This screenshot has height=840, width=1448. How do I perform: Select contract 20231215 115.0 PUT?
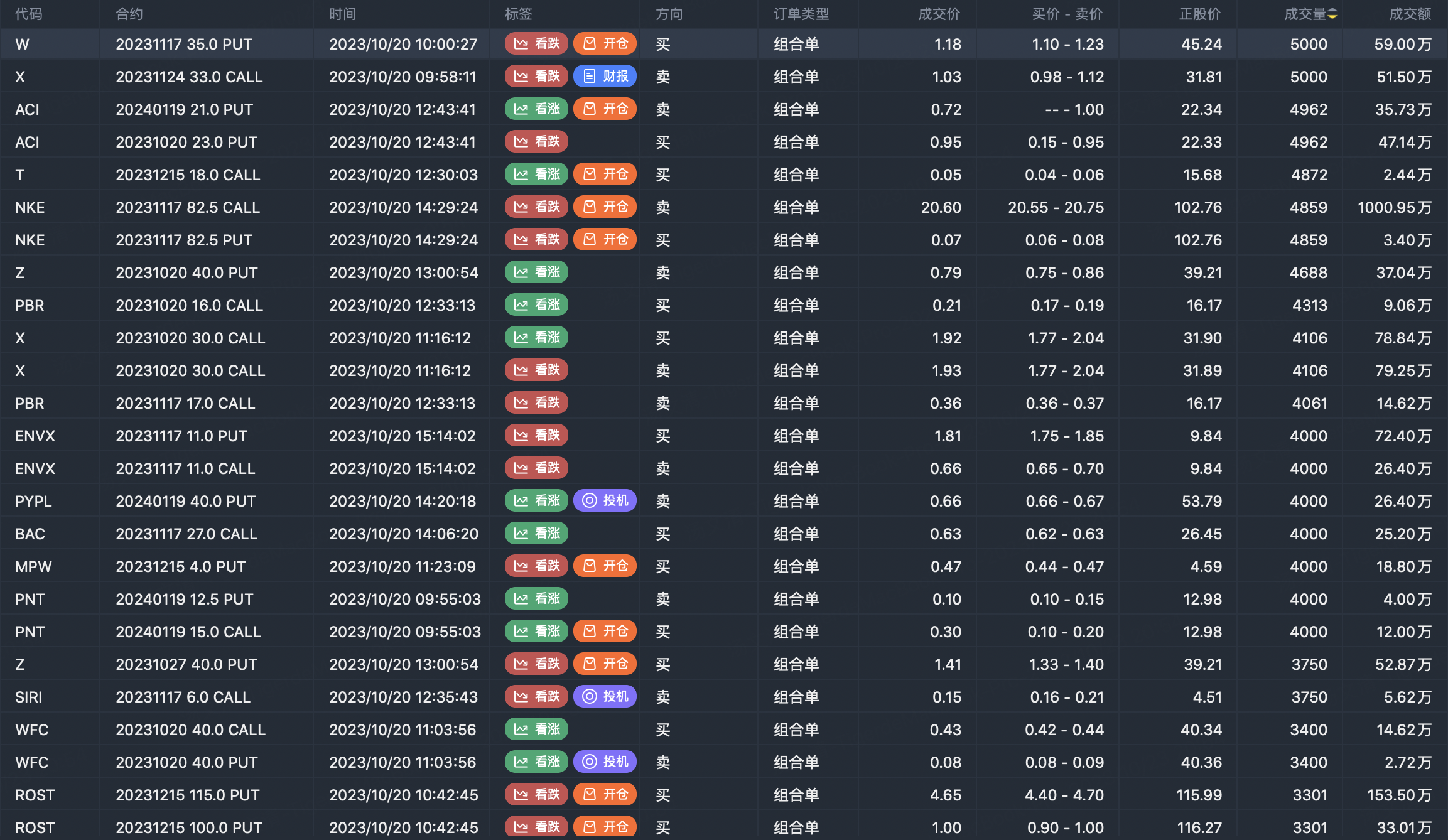pos(188,795)
